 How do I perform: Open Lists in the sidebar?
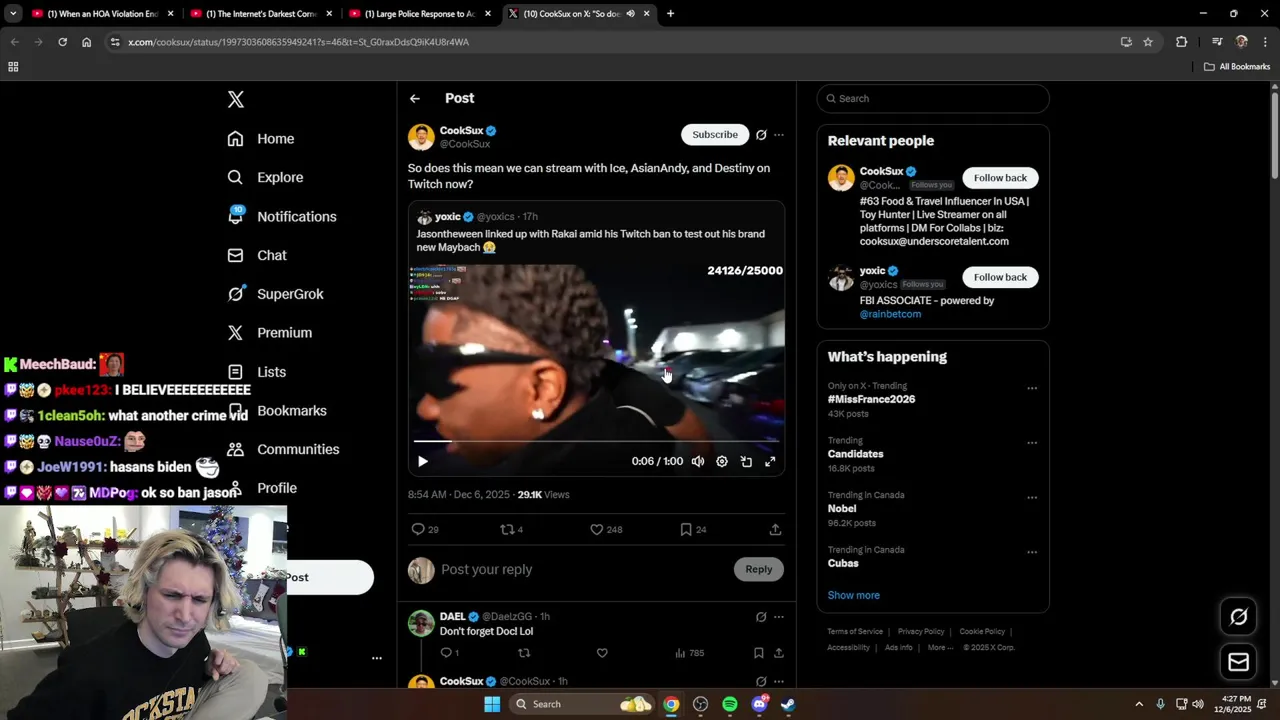pyautogui.click(x=257, y=372)
